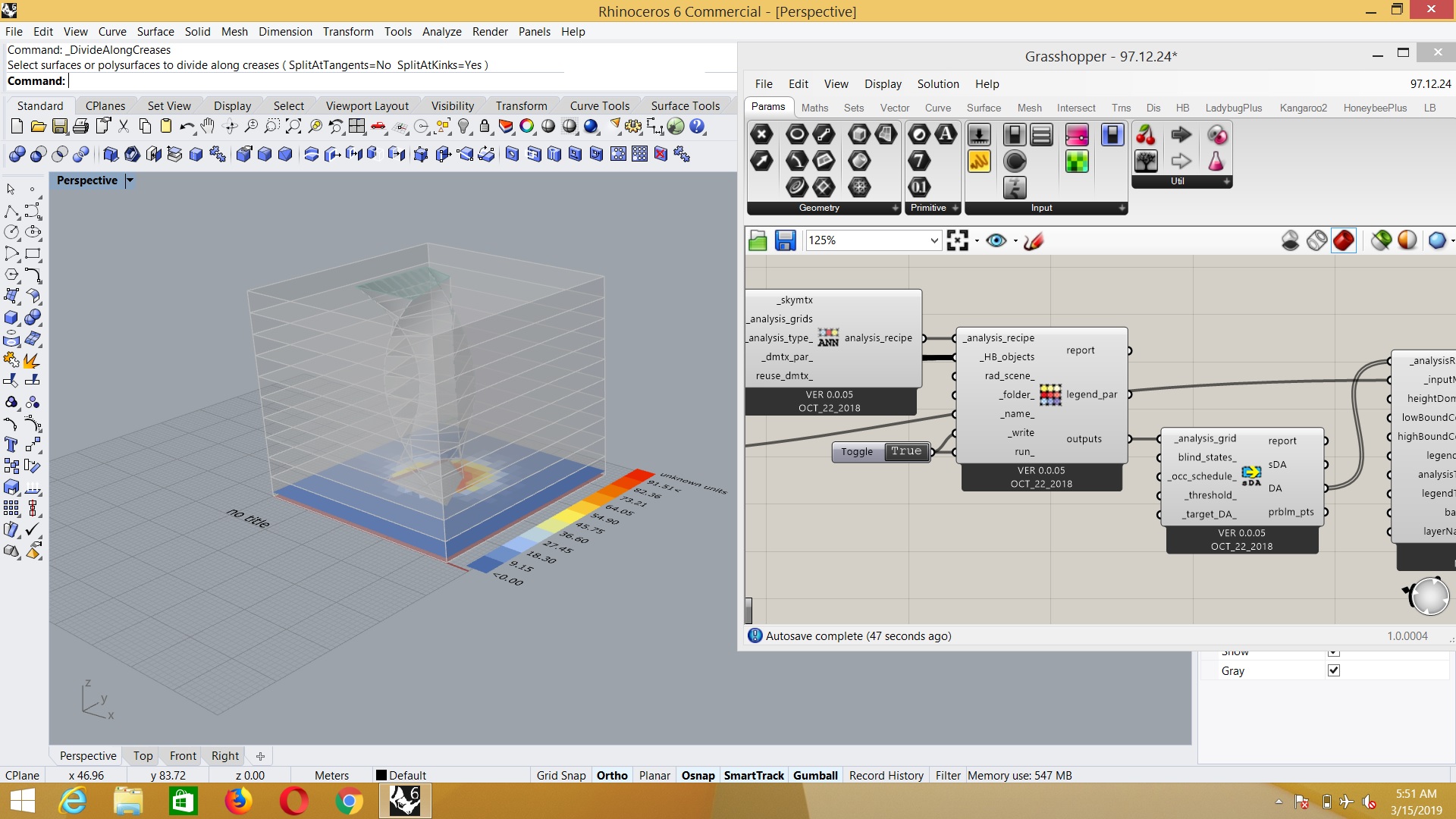Click the pink Colour Swatch input icon
Viewport: 1456px width, 819px height.
pyautogui.click(x=1077, y=135)
